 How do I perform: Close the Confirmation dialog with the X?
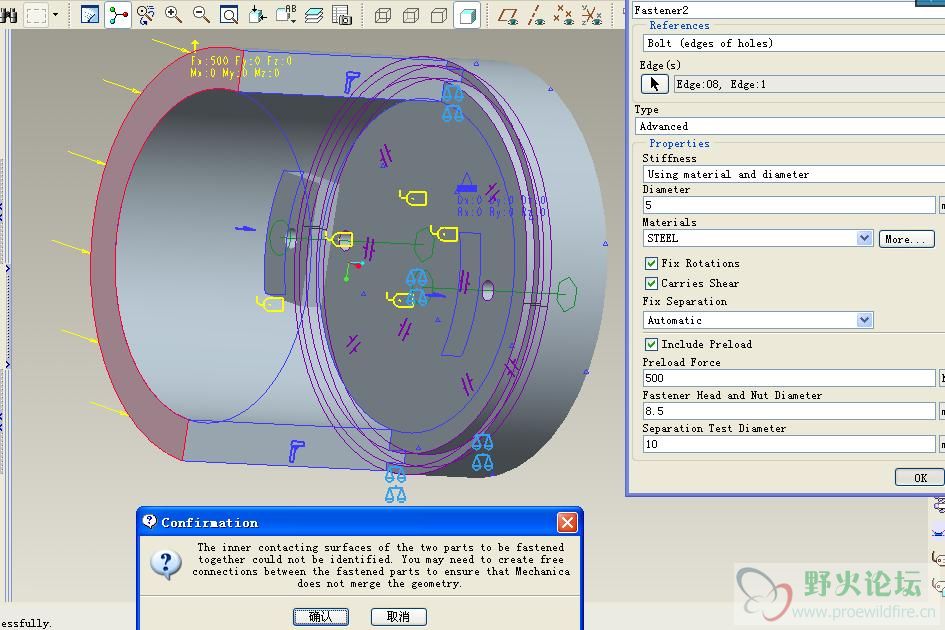point(567,522)
